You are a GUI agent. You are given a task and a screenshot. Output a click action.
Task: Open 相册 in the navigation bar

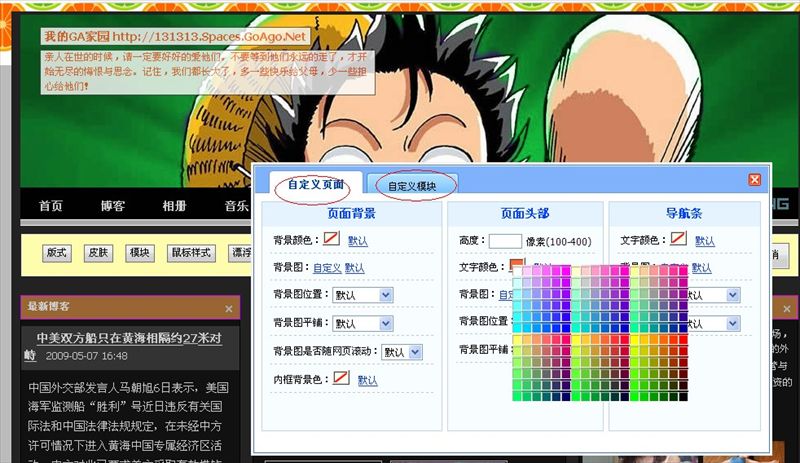174,206
